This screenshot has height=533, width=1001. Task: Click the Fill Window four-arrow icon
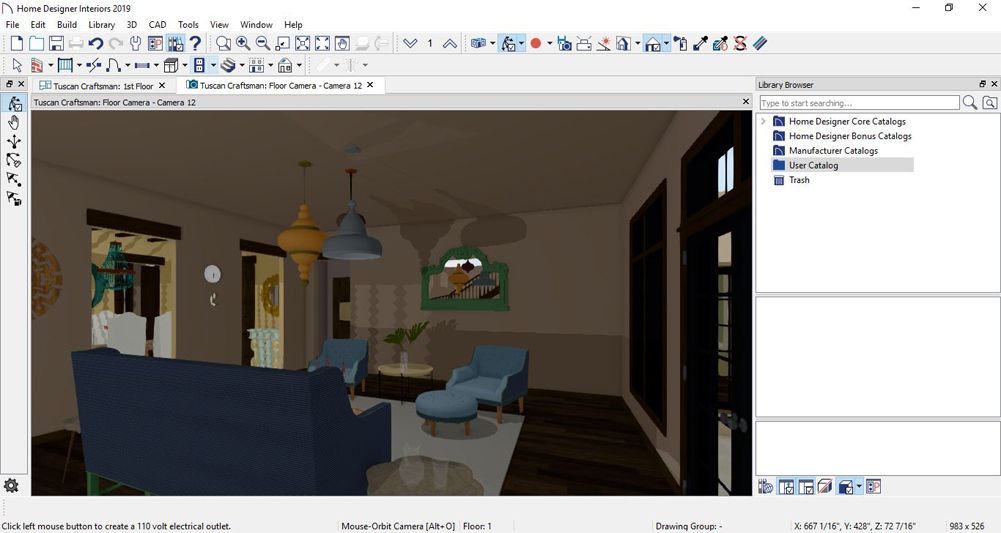[322, 43]
